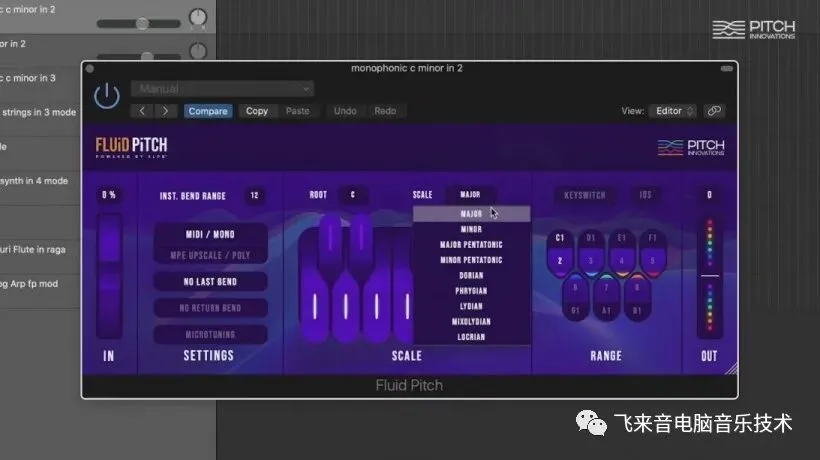Click the first black key in scale keyboard
Viewport: 820px width, 460px height.
coord(330,243)
